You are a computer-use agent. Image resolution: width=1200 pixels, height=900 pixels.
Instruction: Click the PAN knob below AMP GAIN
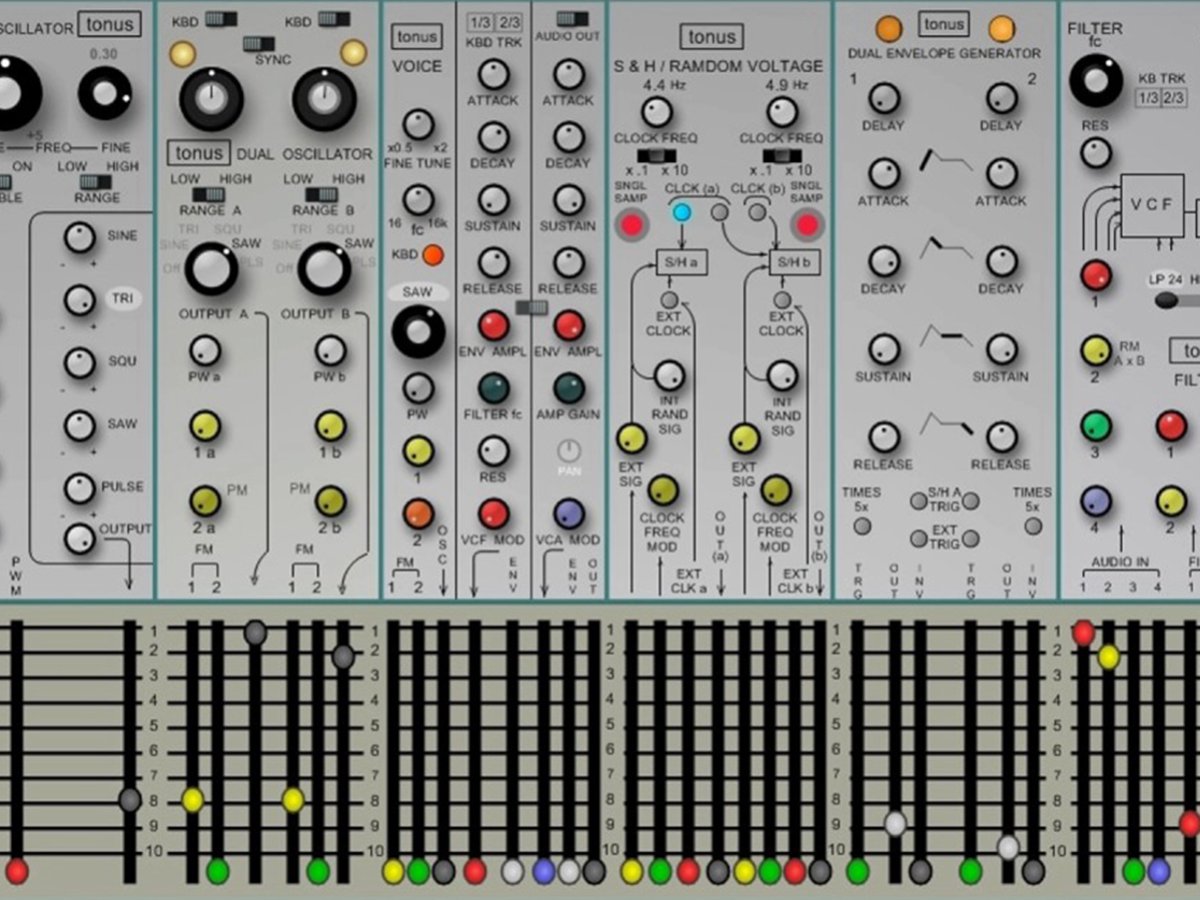pos(568,451)
